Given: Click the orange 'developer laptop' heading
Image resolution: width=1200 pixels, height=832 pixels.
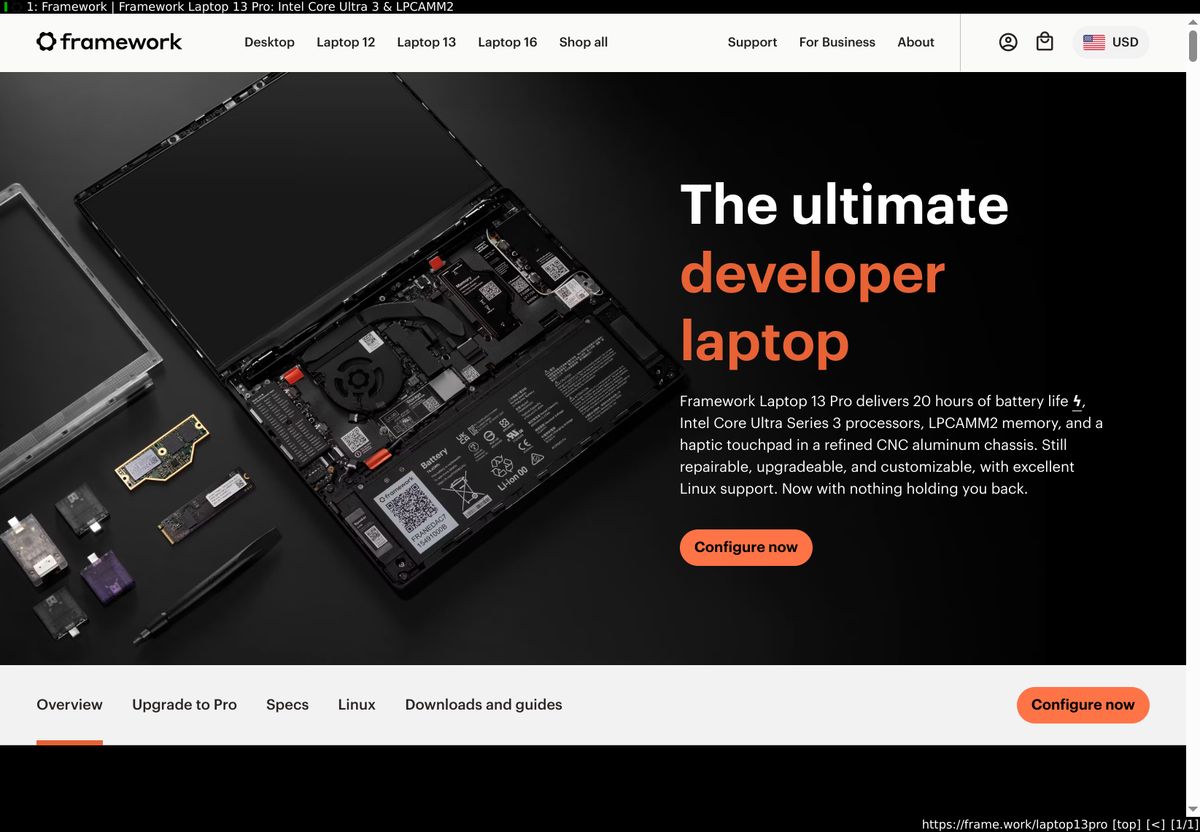Looking at the screenshot, I should (x=812, y=307).
